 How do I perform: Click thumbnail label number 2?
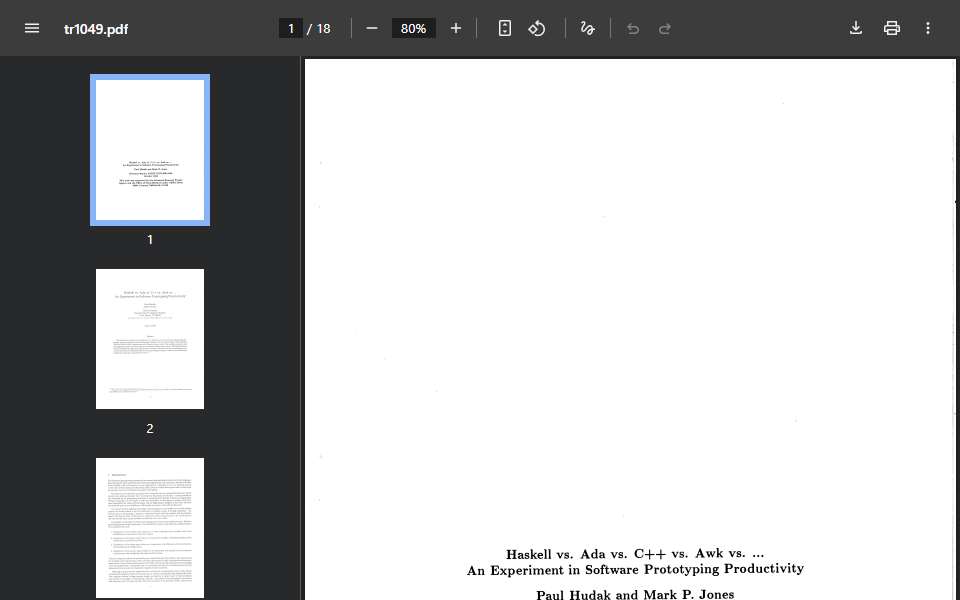pos(150,429)
